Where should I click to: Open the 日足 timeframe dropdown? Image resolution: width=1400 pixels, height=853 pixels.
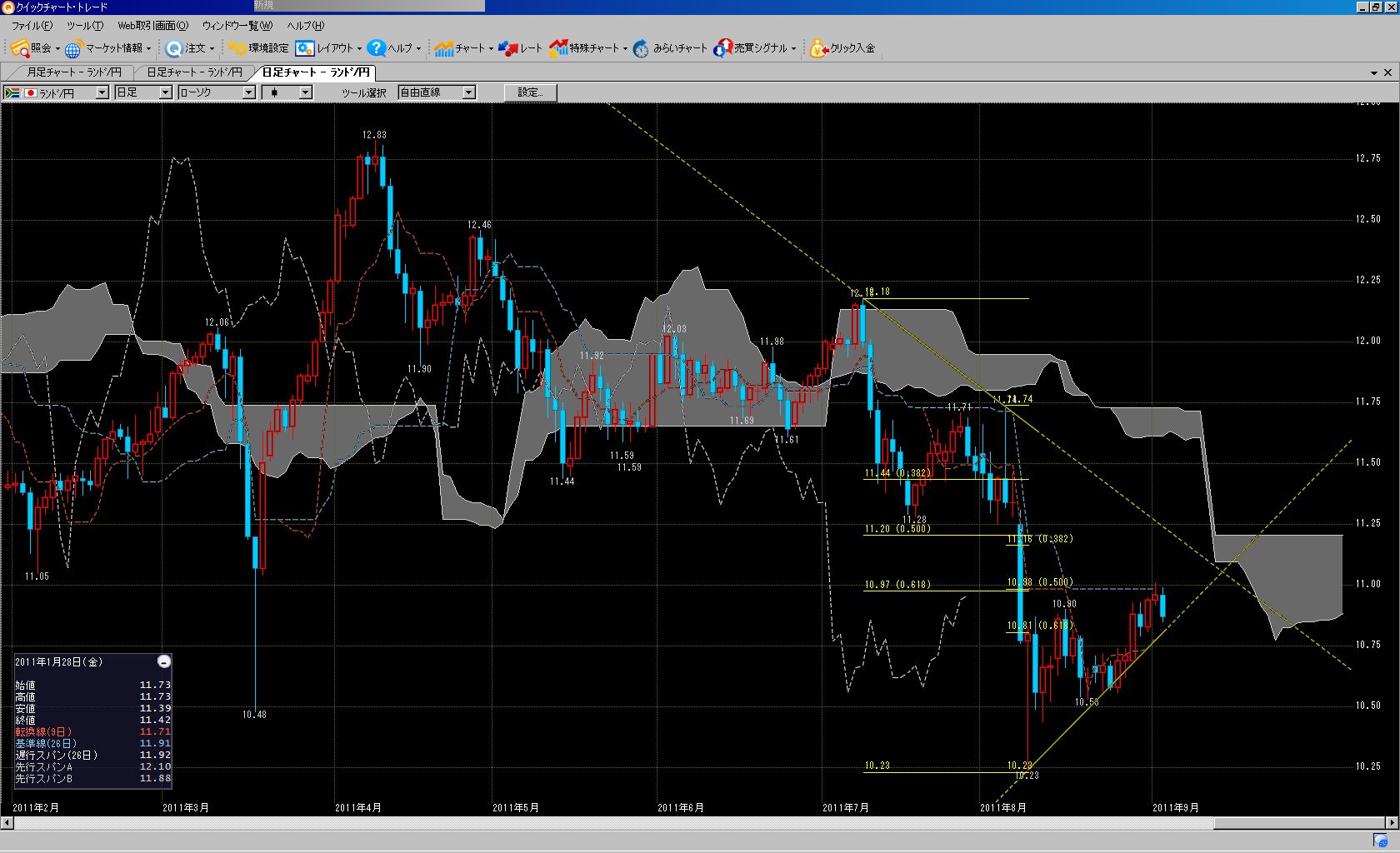point(165,92)
